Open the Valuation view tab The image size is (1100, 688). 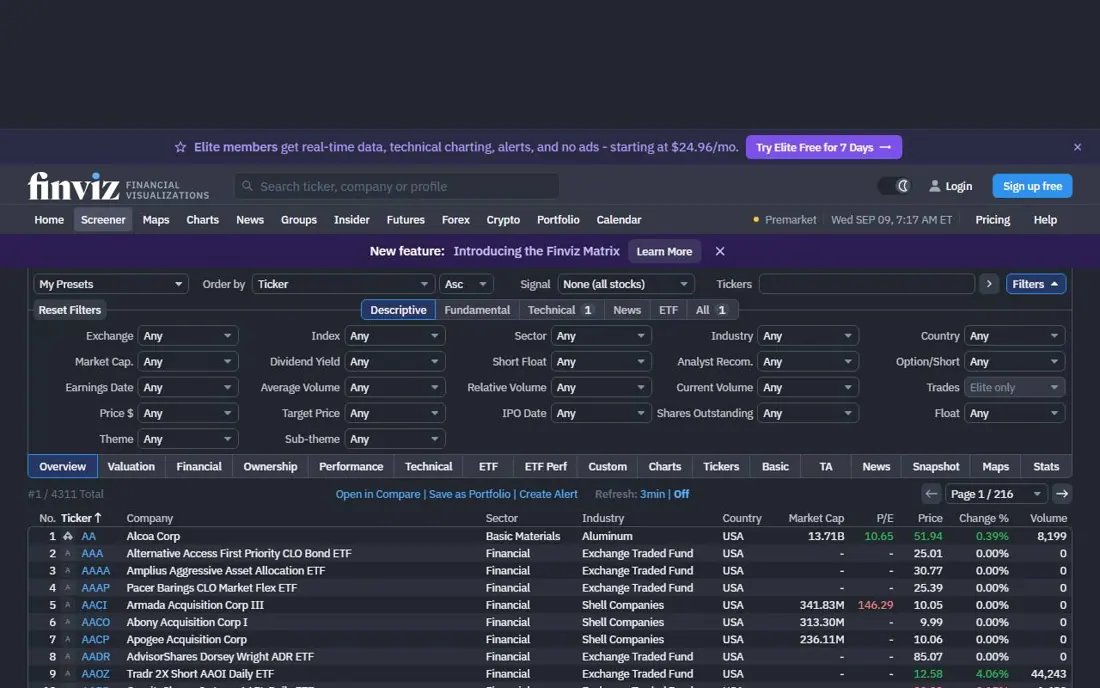tap(130, 466)
